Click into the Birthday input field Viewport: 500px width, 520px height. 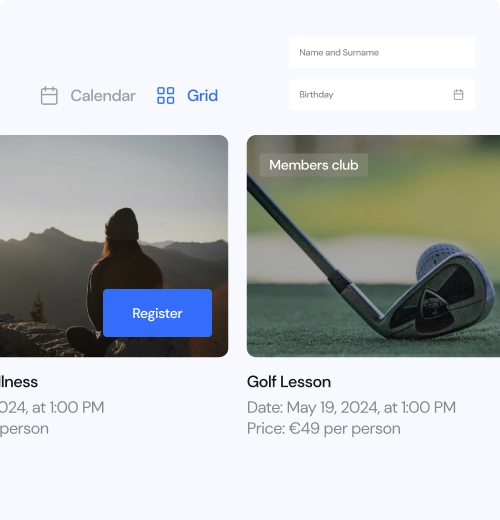pyautogui.click(x=382, y=95)
